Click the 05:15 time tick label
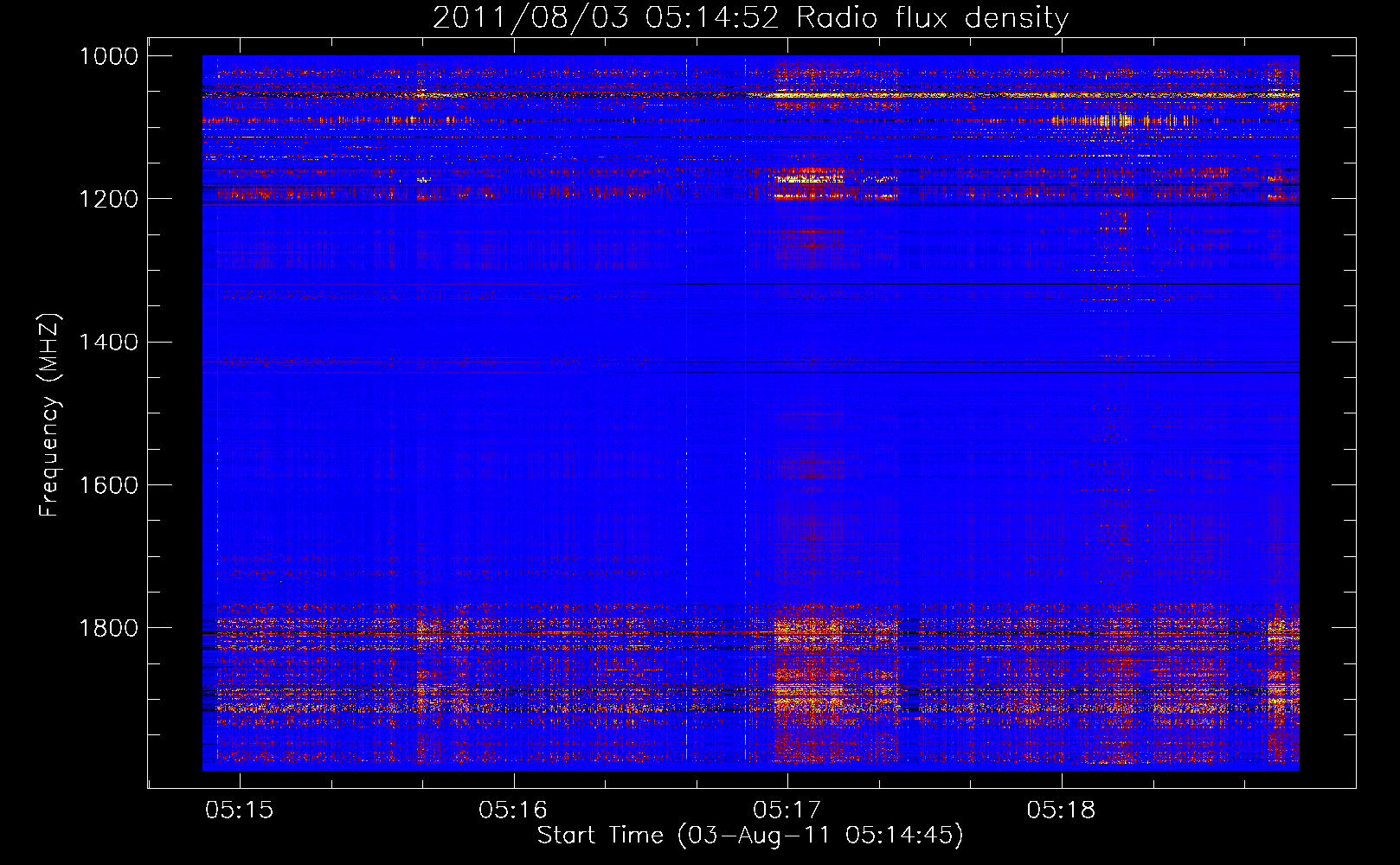This screenshot has width=1400, height=865. coord(240,810)
